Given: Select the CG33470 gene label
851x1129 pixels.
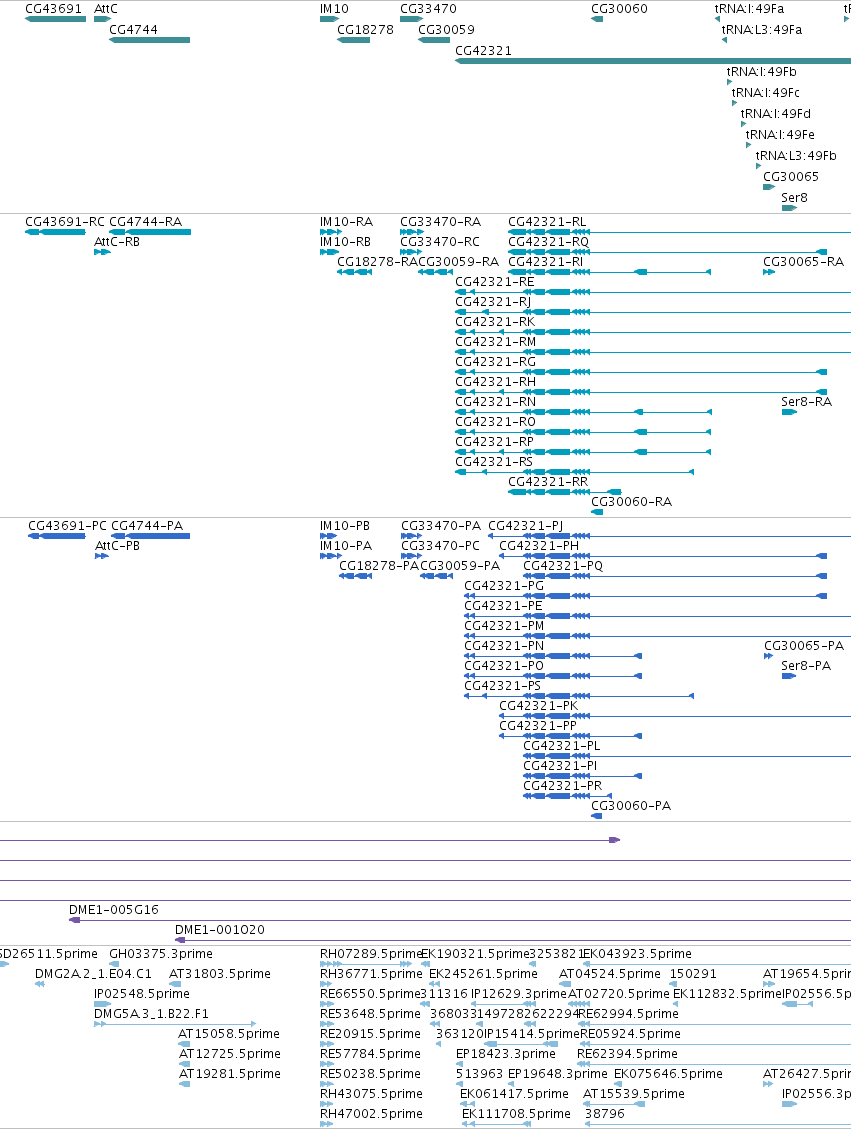Looking at the screenshot, I should pos(428,9).
